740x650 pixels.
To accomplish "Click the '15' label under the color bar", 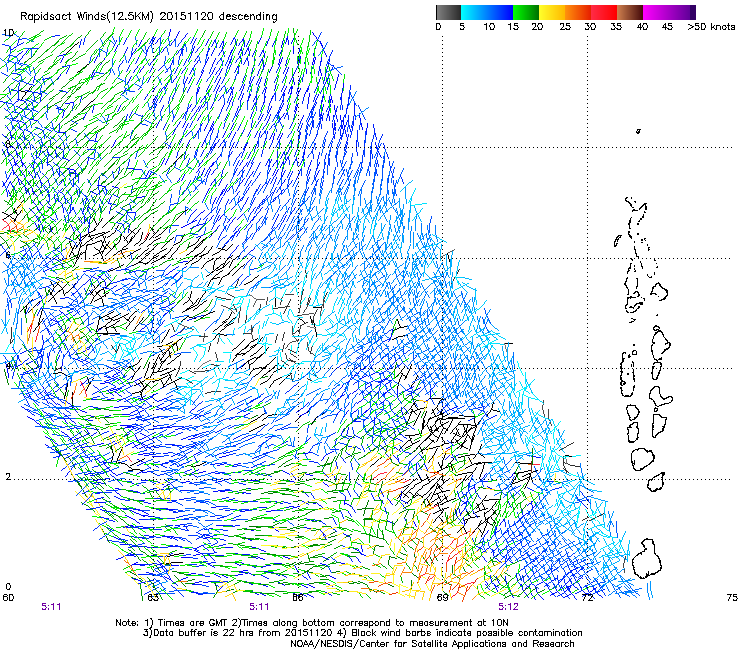I will pos(513,27).
